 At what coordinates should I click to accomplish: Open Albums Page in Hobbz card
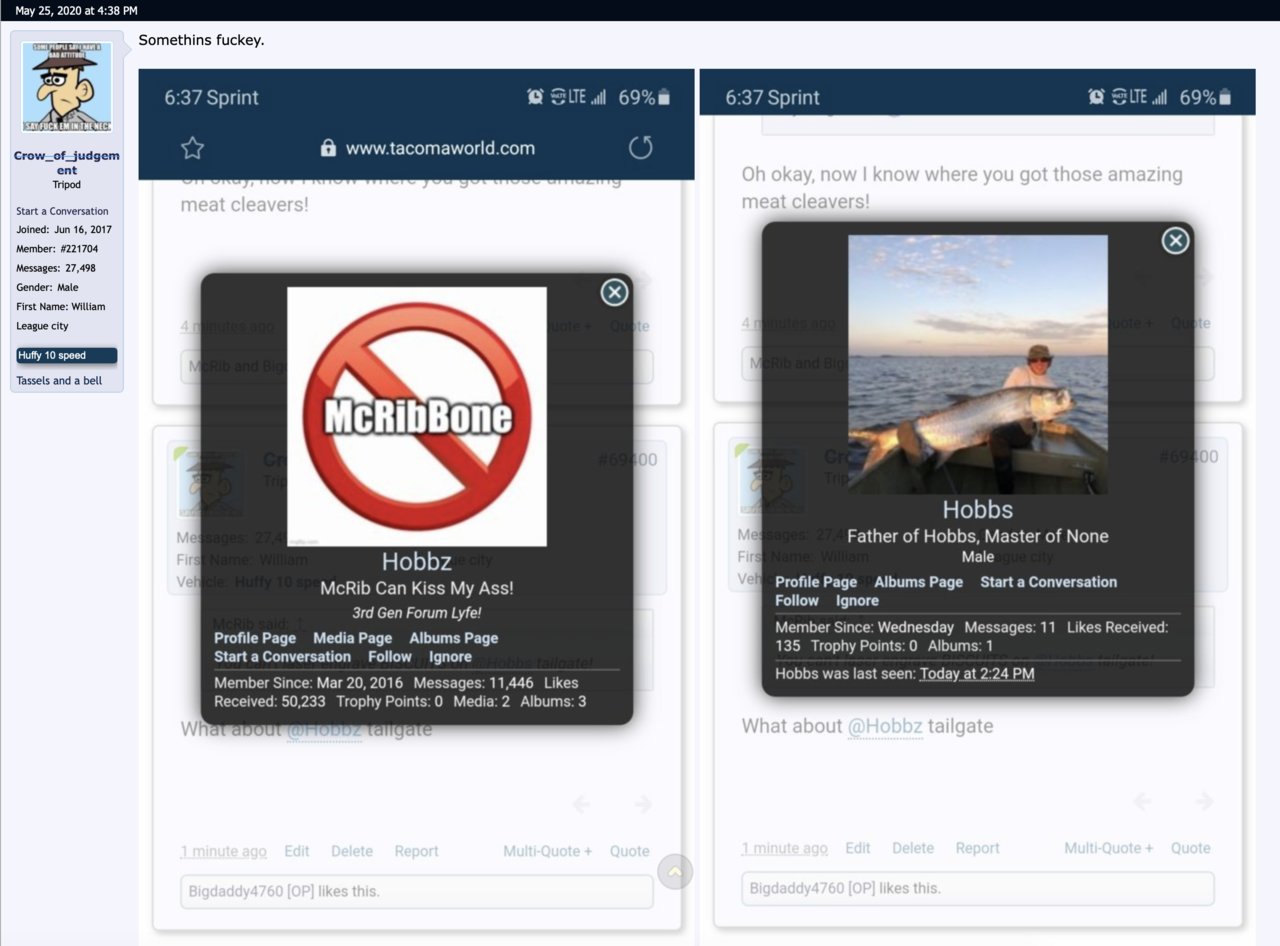454,638
